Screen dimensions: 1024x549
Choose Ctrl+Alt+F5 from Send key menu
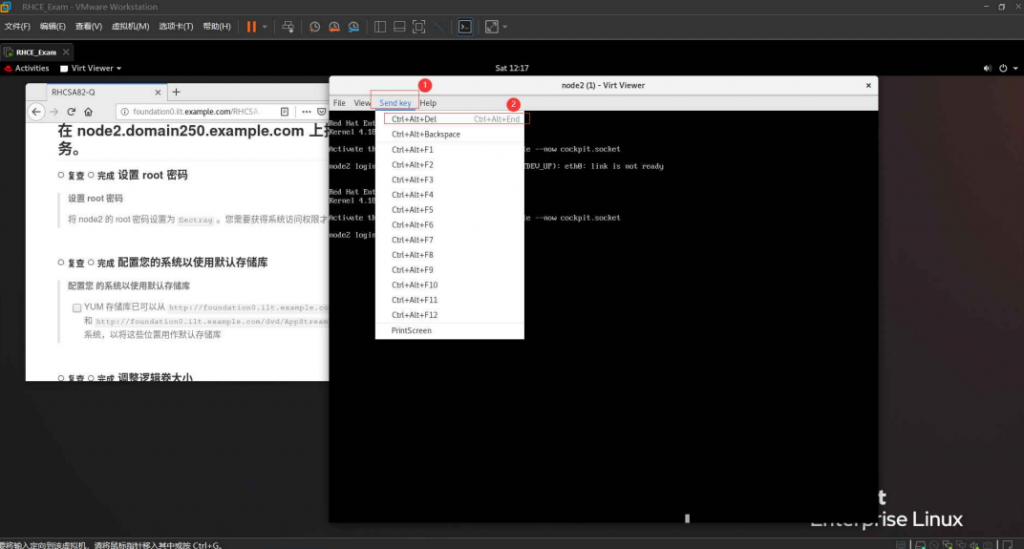coord(449,210)
